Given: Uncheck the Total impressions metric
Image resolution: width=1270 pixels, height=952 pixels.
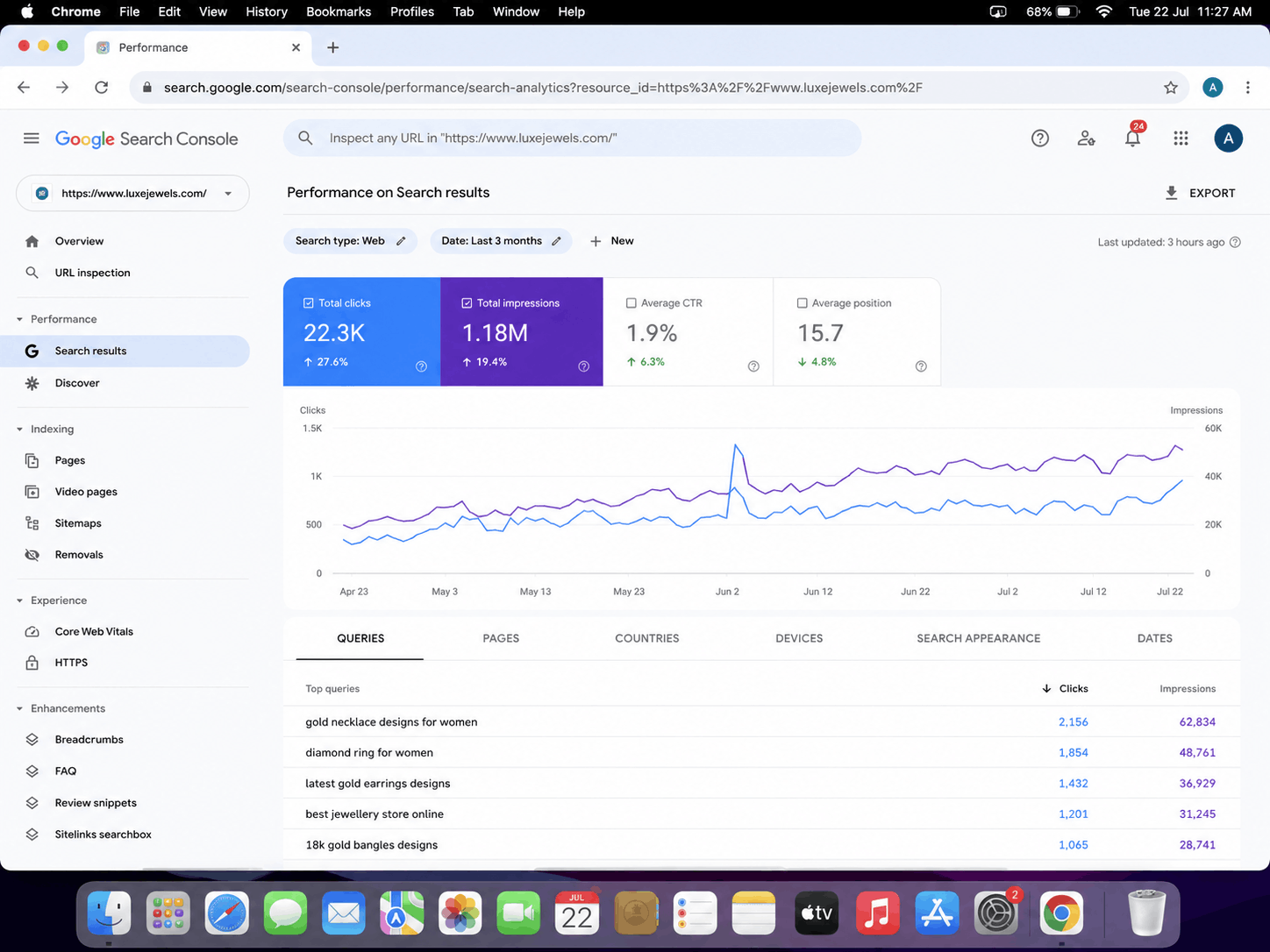Looking at the screenshot, I should 467,303.
